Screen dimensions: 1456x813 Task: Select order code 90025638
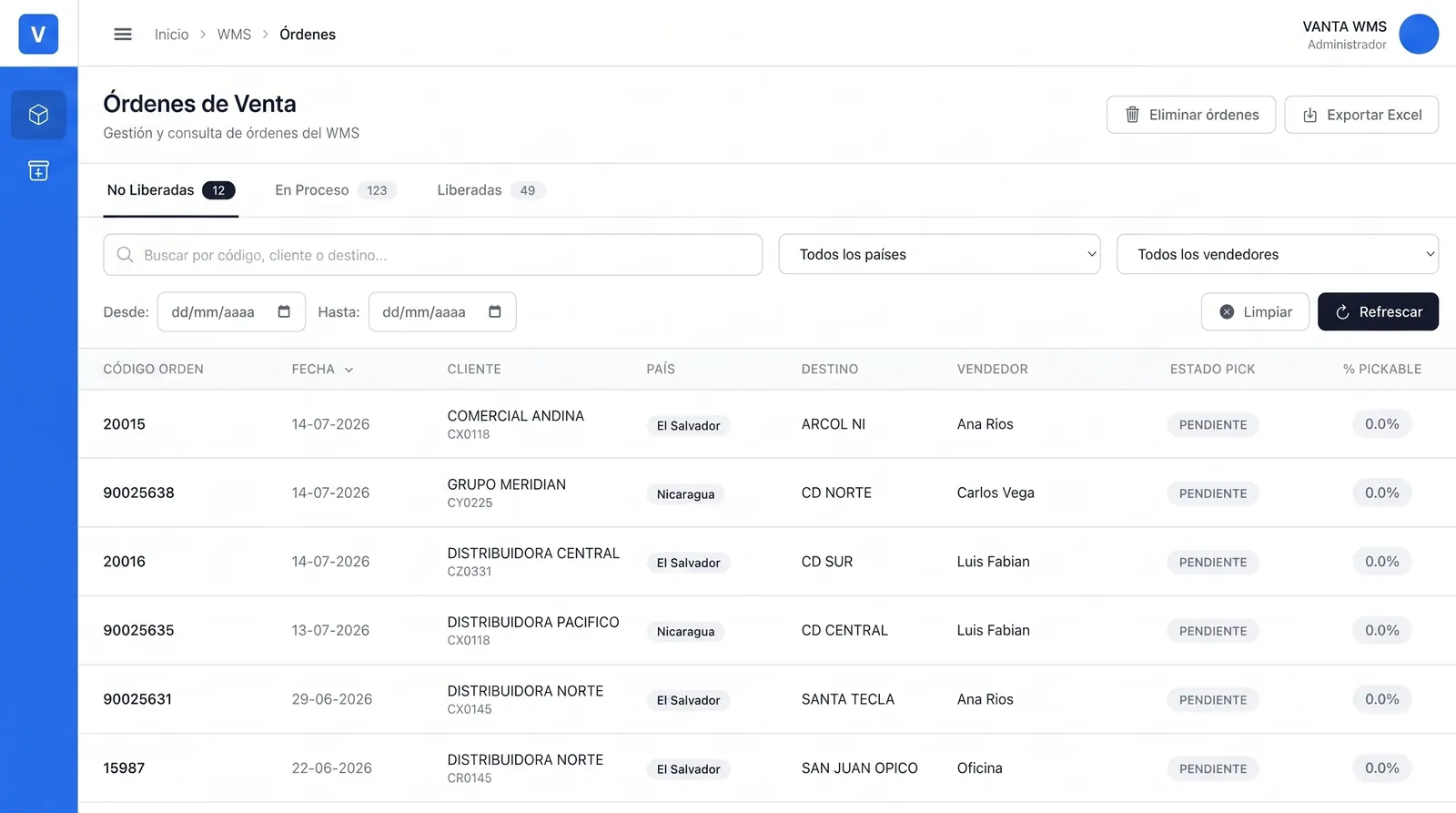(138, 493)
